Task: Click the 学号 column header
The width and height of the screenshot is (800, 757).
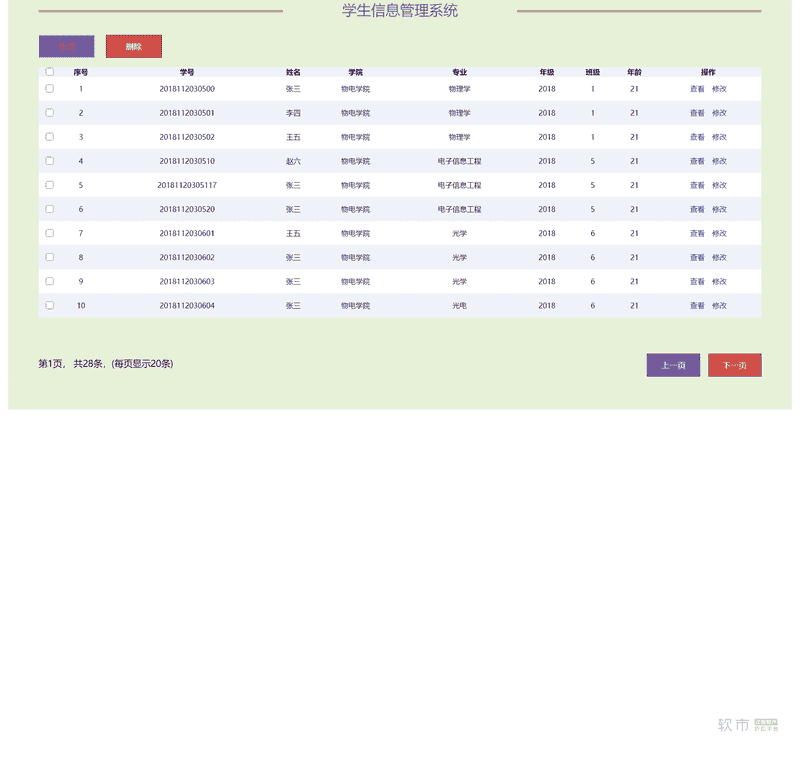Action: (x=187, y=72)
